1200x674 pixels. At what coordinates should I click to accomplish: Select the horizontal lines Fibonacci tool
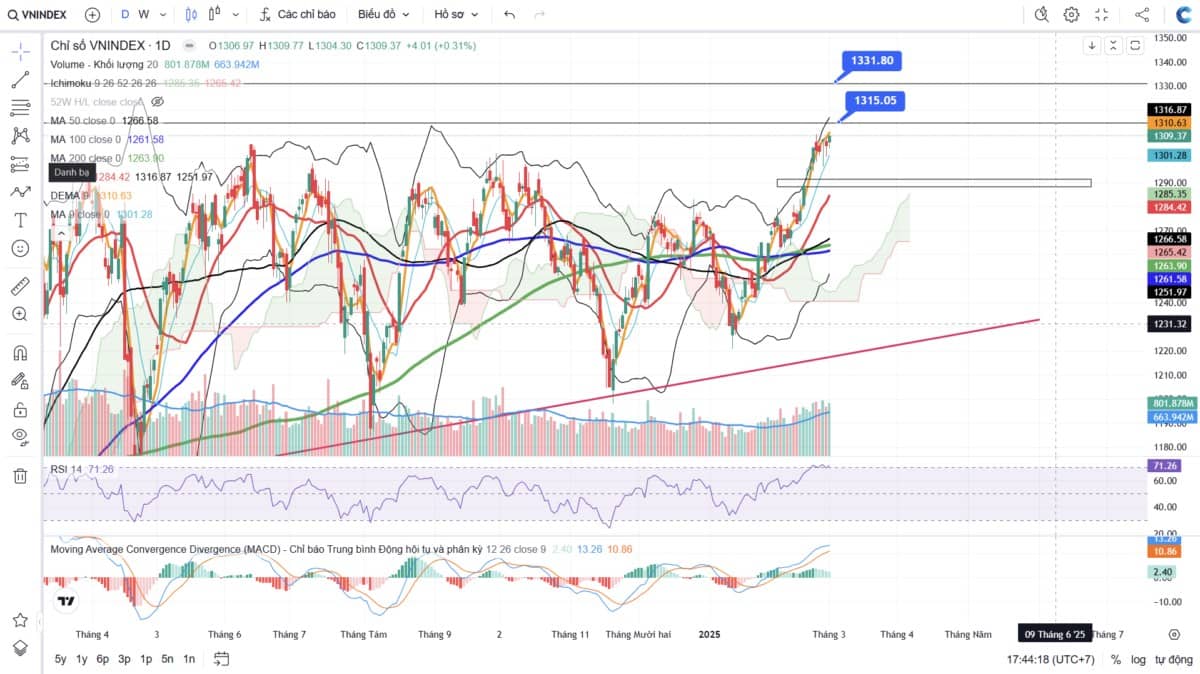pyautogui.click(x=20, y=108)
